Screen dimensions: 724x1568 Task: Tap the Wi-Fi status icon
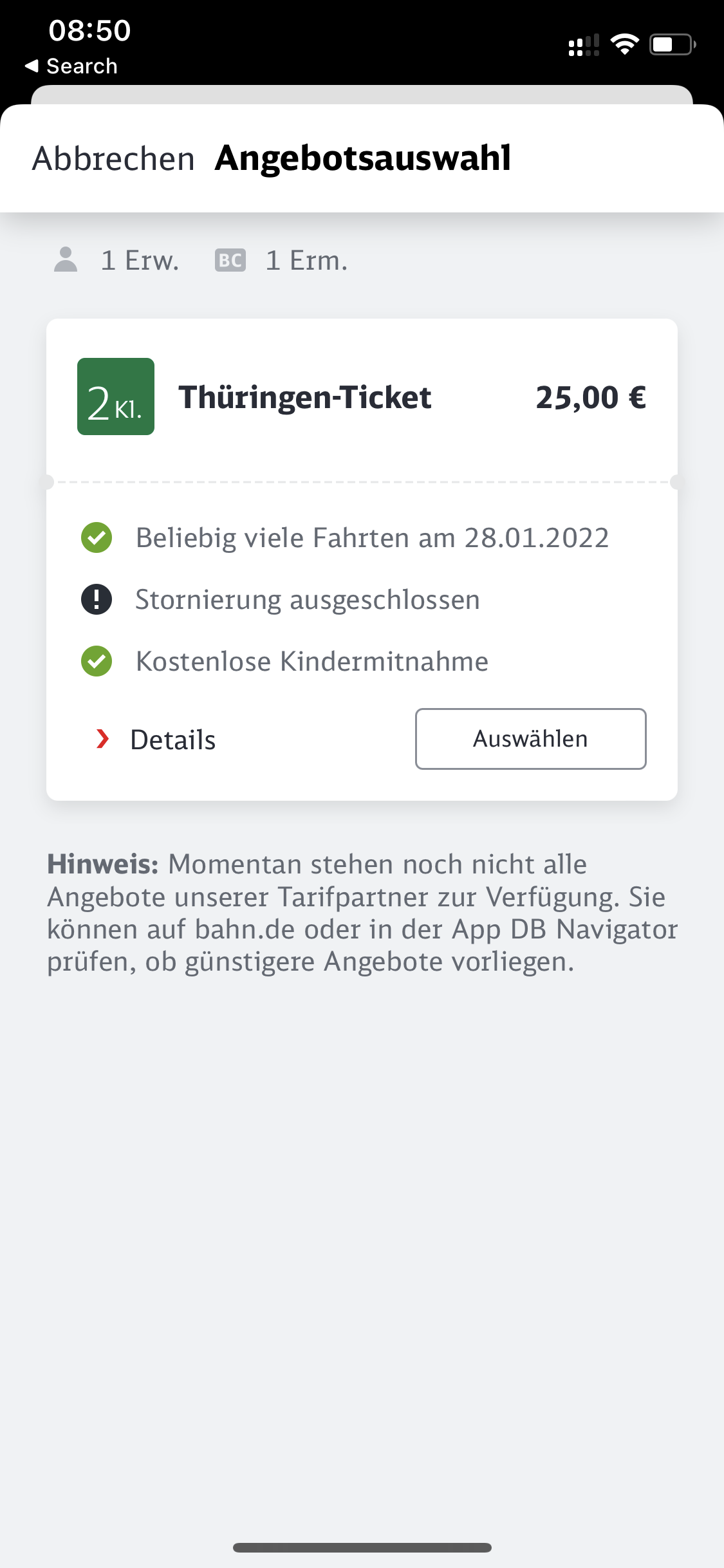[x=624, y=44]
